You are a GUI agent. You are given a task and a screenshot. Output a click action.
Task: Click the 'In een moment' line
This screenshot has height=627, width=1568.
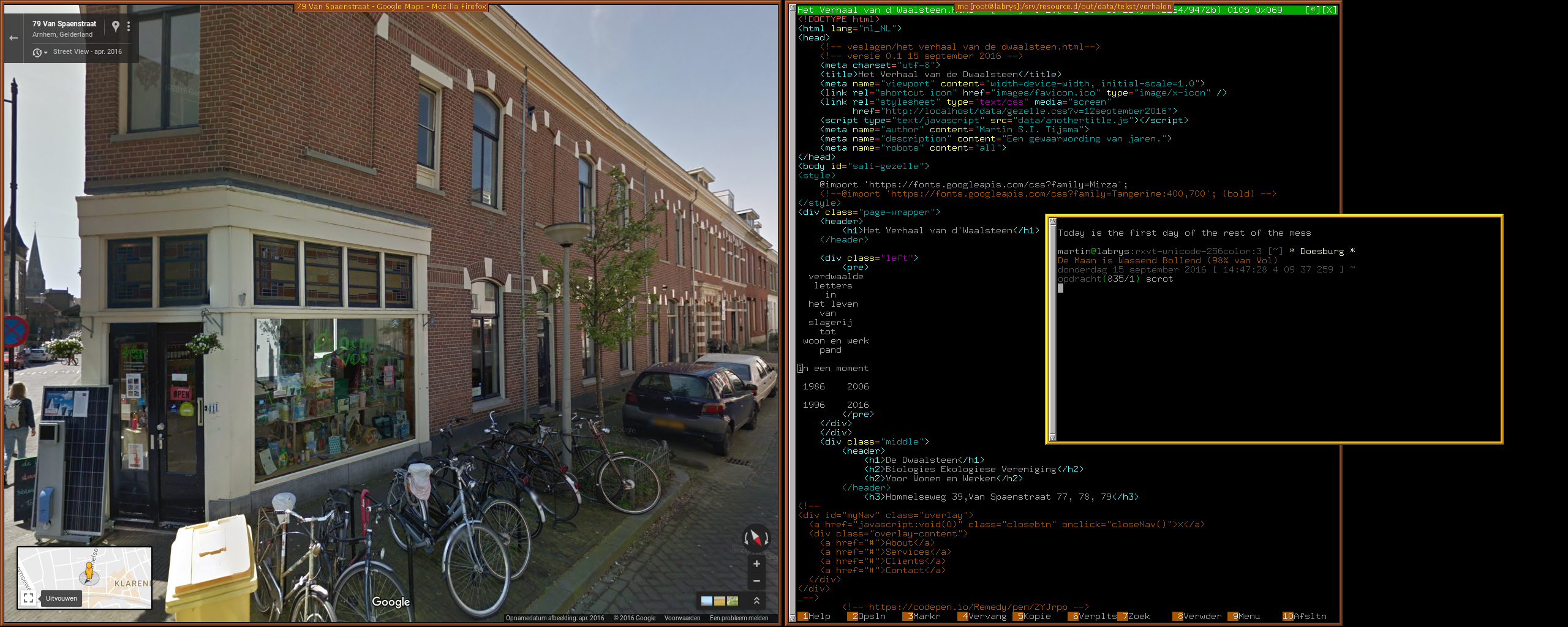tap(833, 368)
